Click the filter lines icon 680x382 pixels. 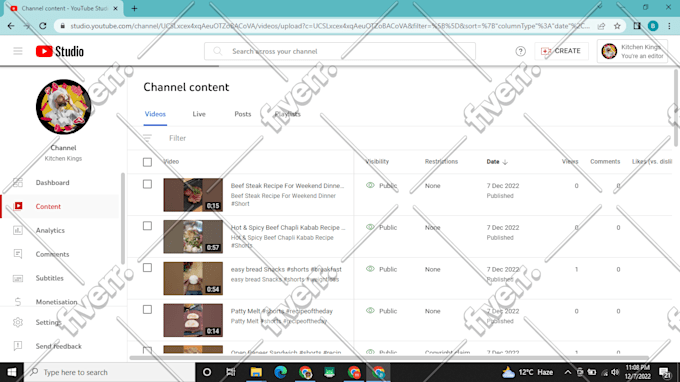(147, 138)
